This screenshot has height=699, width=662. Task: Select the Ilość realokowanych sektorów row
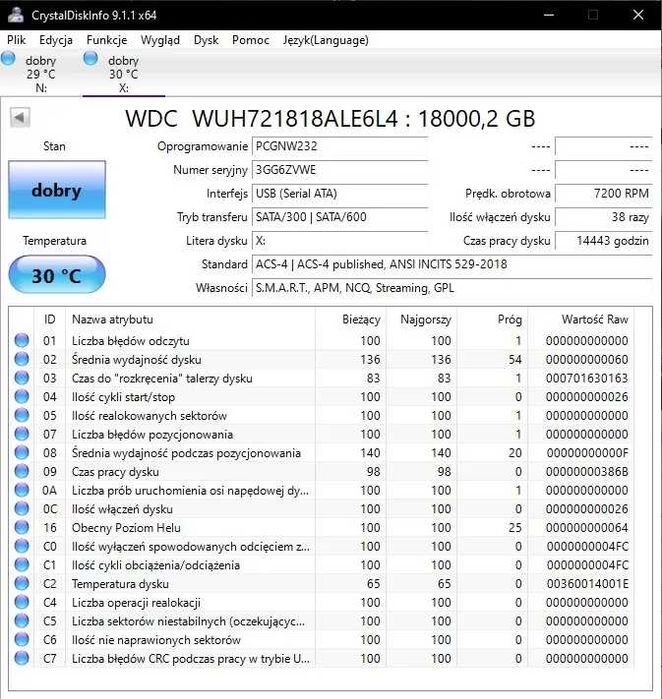321,415
